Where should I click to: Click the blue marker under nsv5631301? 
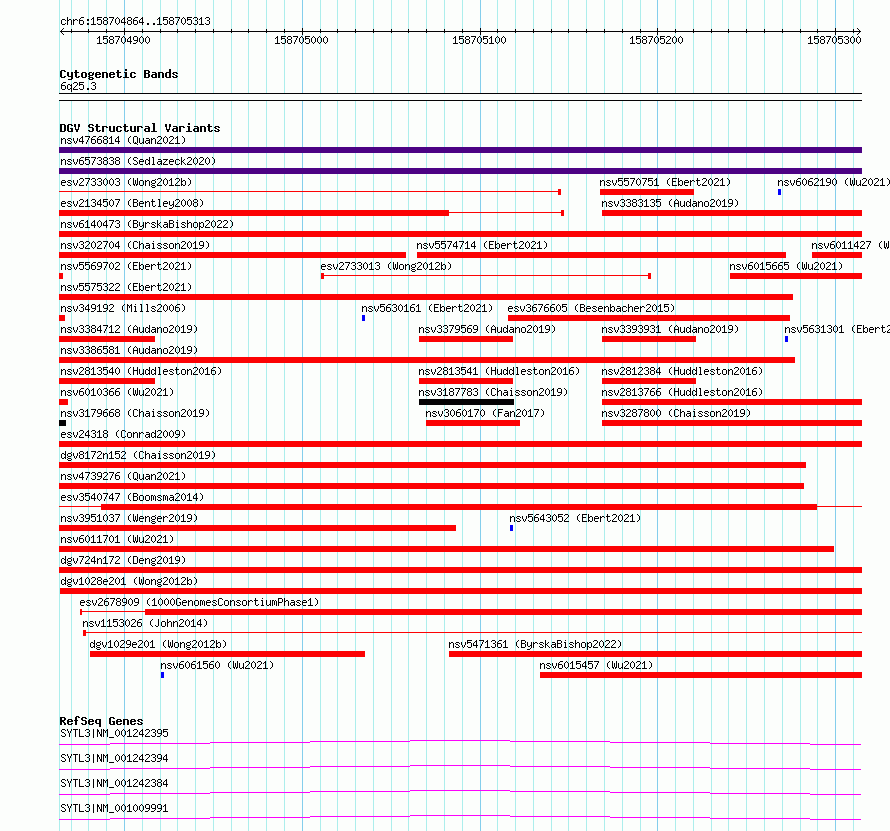tap(786, 339)
